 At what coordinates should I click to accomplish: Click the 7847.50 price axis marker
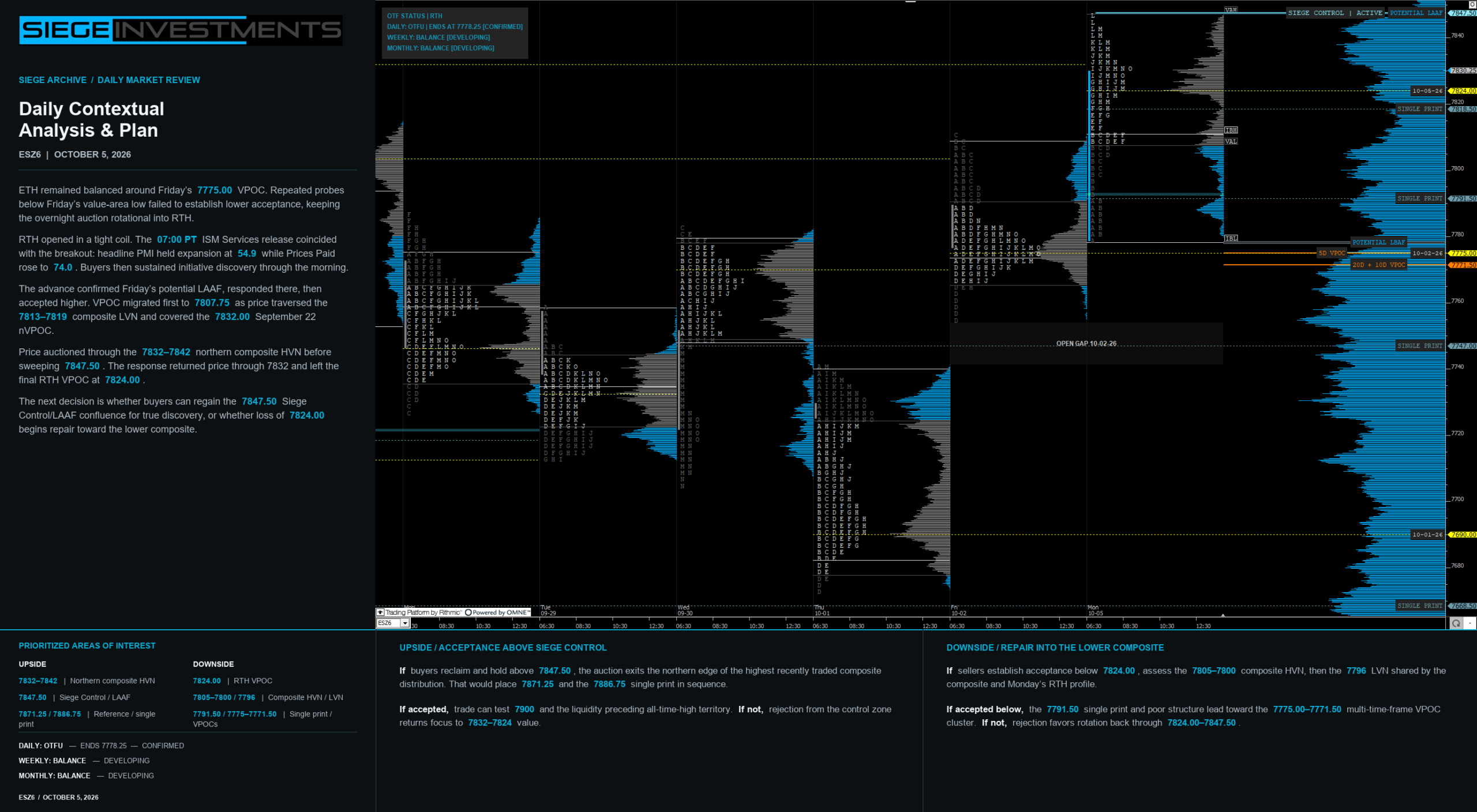(x=1463, y=13)
